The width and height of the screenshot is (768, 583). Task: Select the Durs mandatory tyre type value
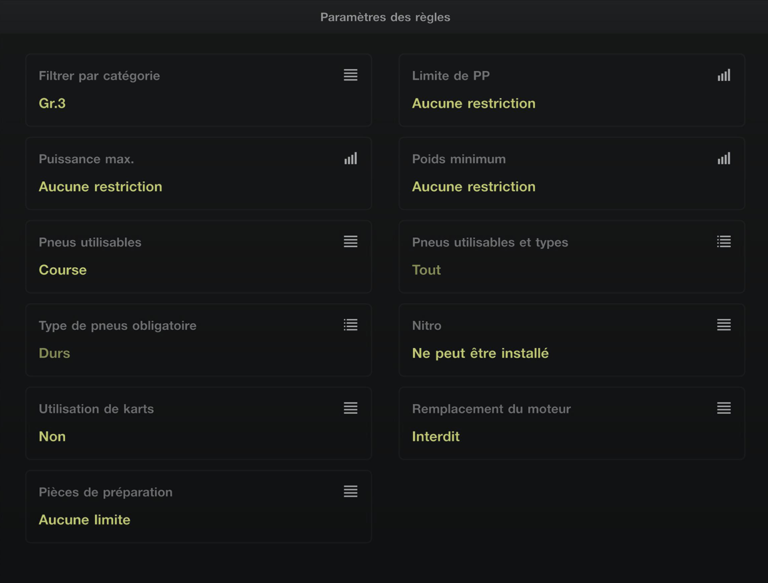[54, 353]
